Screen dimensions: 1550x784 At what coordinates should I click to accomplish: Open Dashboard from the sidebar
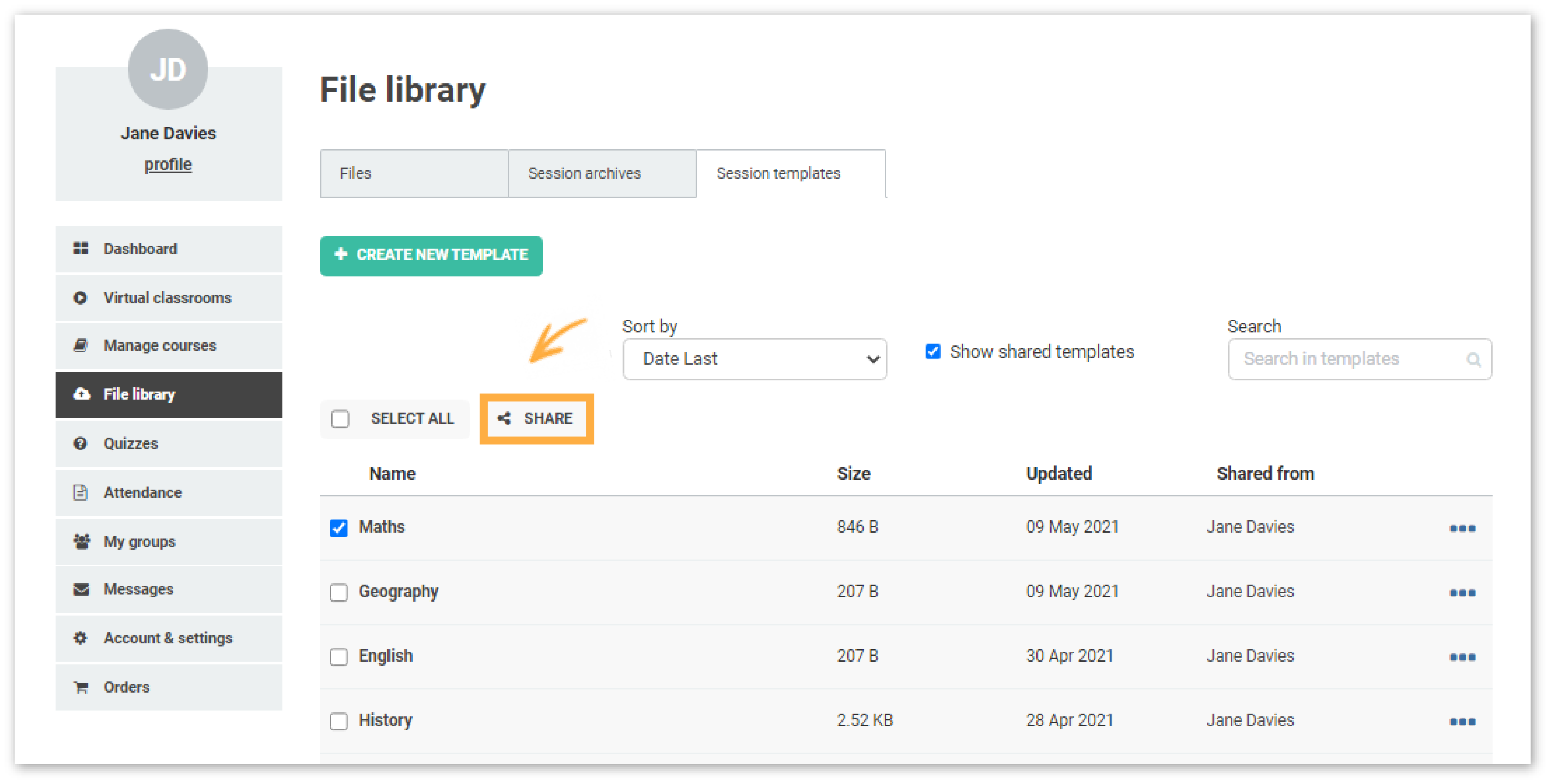(x=169, y=249)
